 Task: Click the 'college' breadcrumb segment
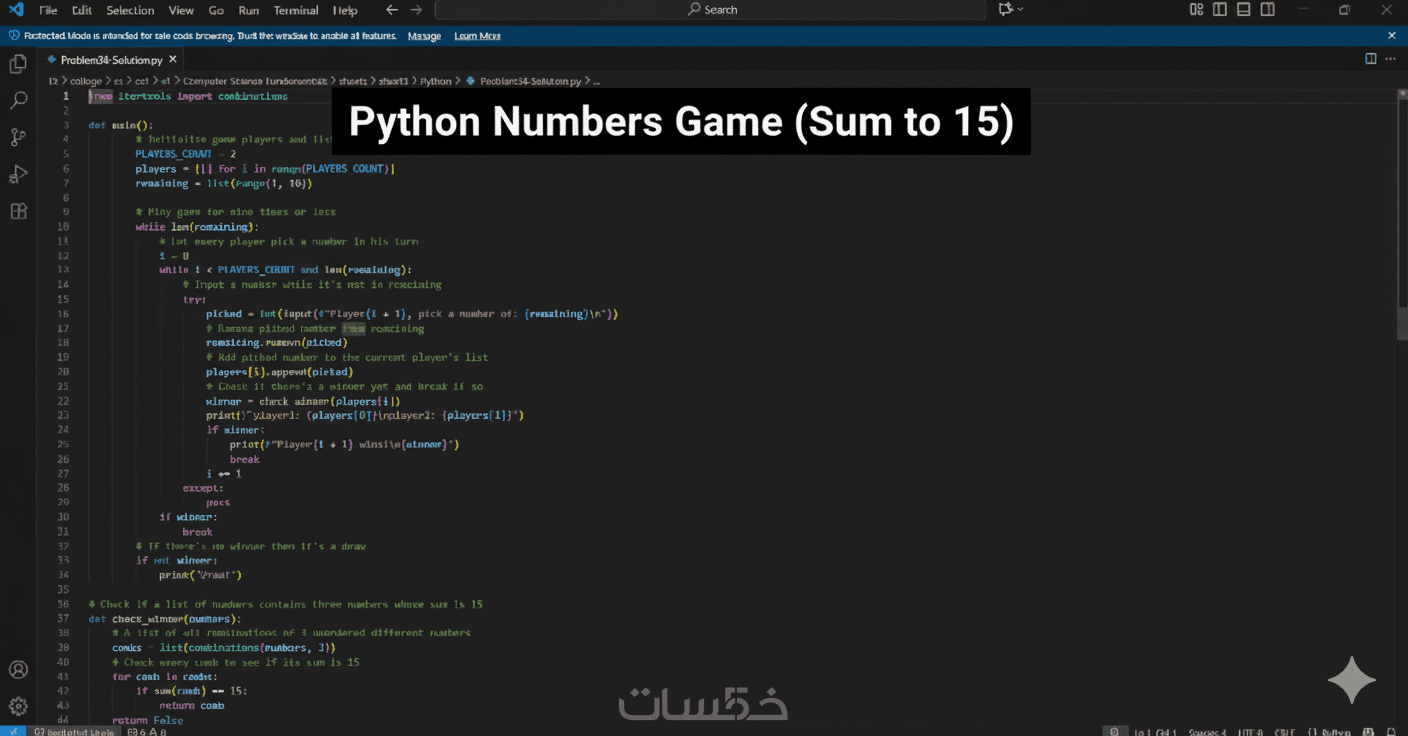pos(86,81)
